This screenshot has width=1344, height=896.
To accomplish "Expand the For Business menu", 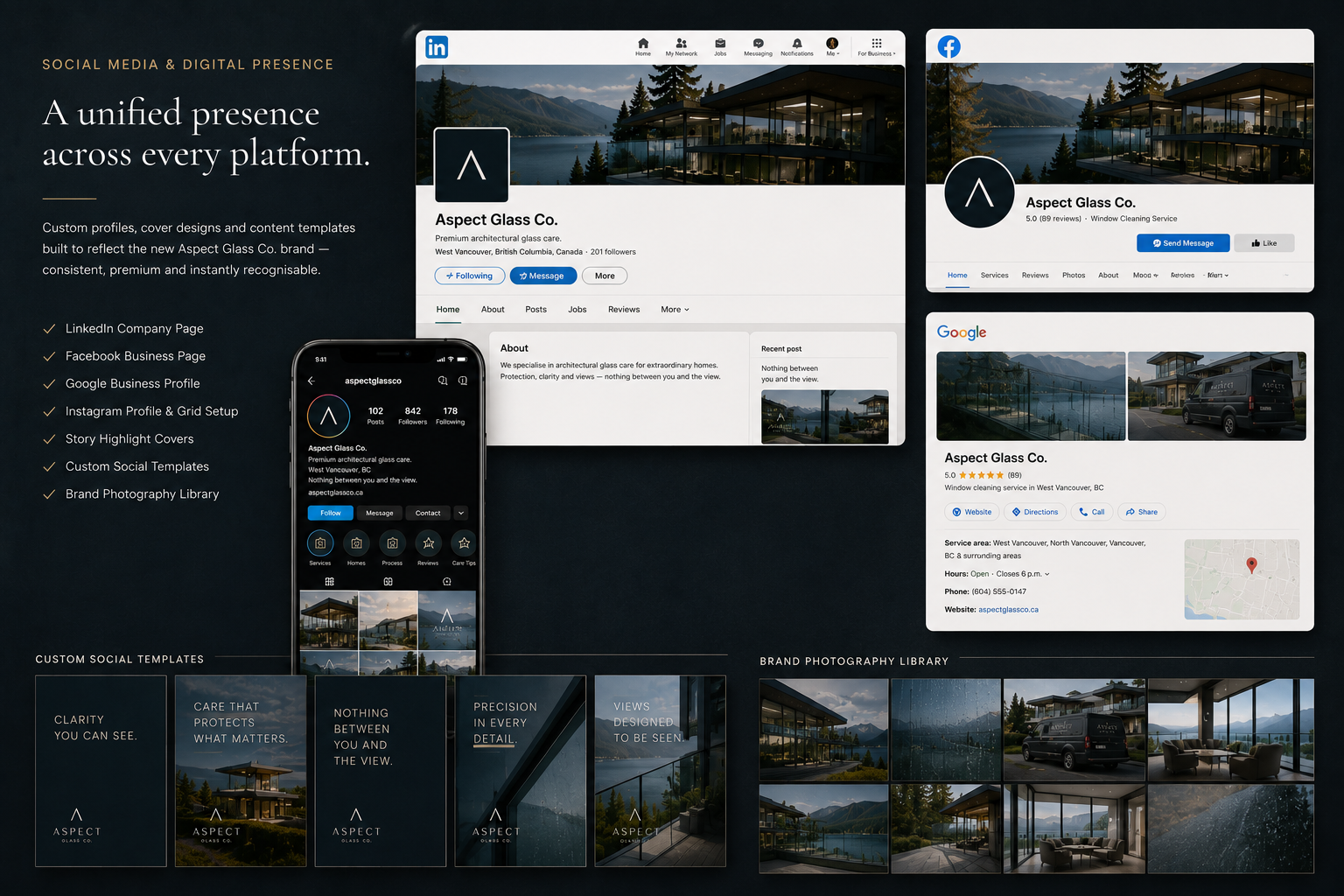I will pyautogui.click(x=877, y=47).
